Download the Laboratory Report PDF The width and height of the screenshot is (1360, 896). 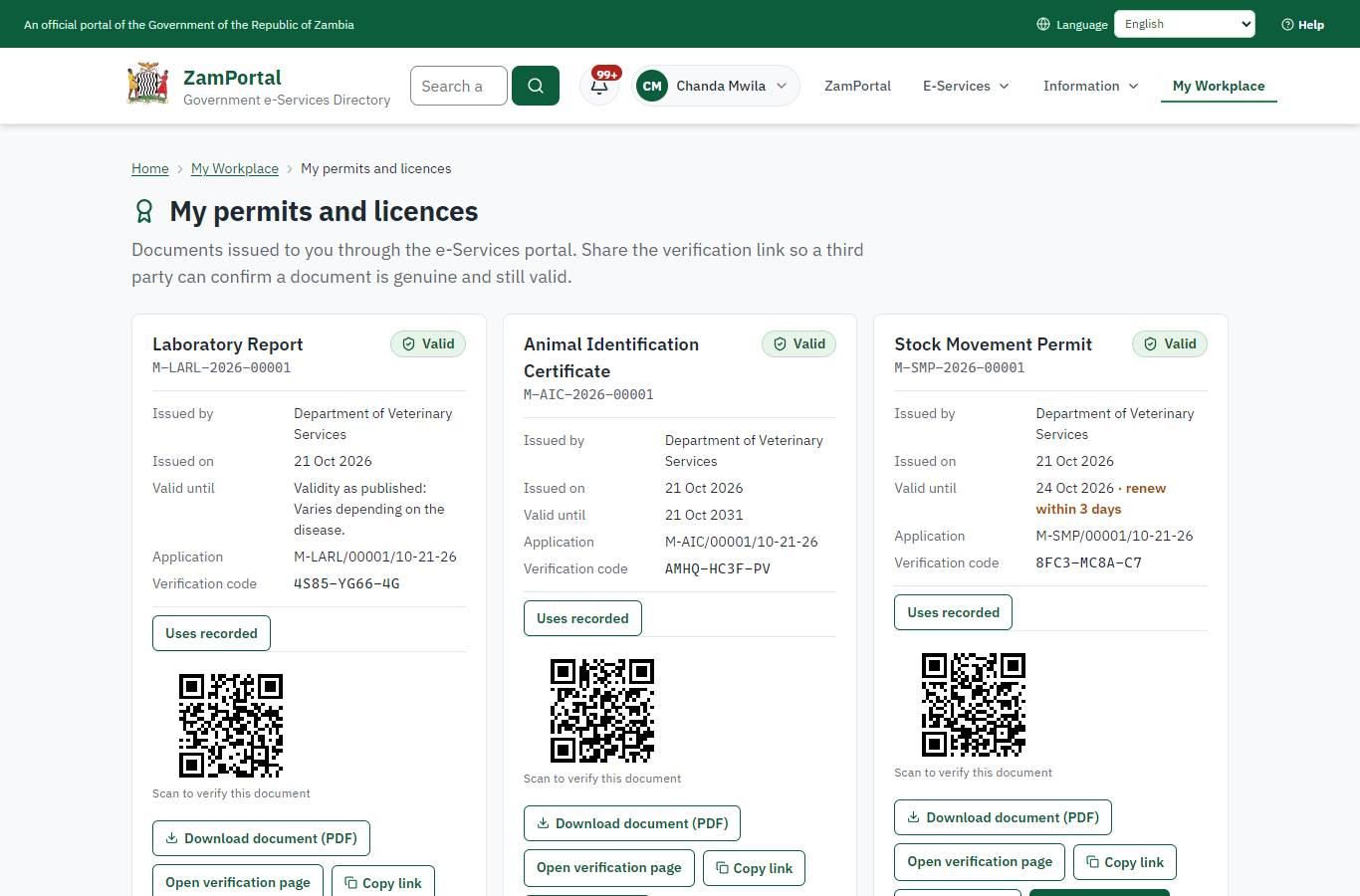click(261, 838)
